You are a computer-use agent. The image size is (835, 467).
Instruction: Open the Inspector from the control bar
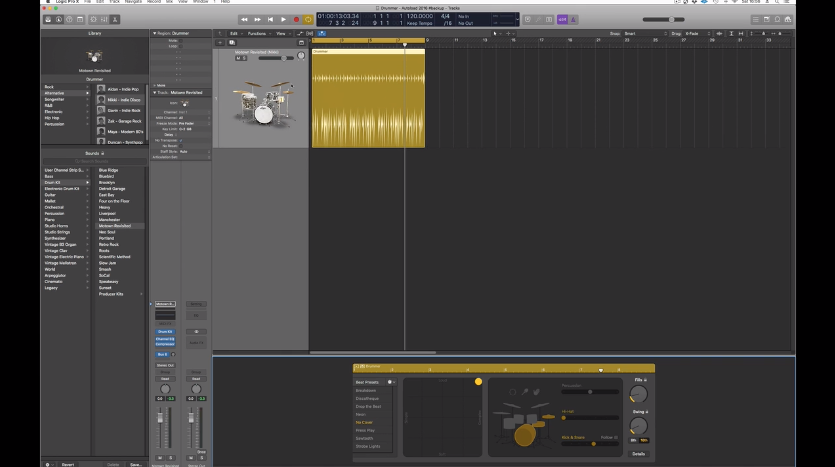pos(59,20)
